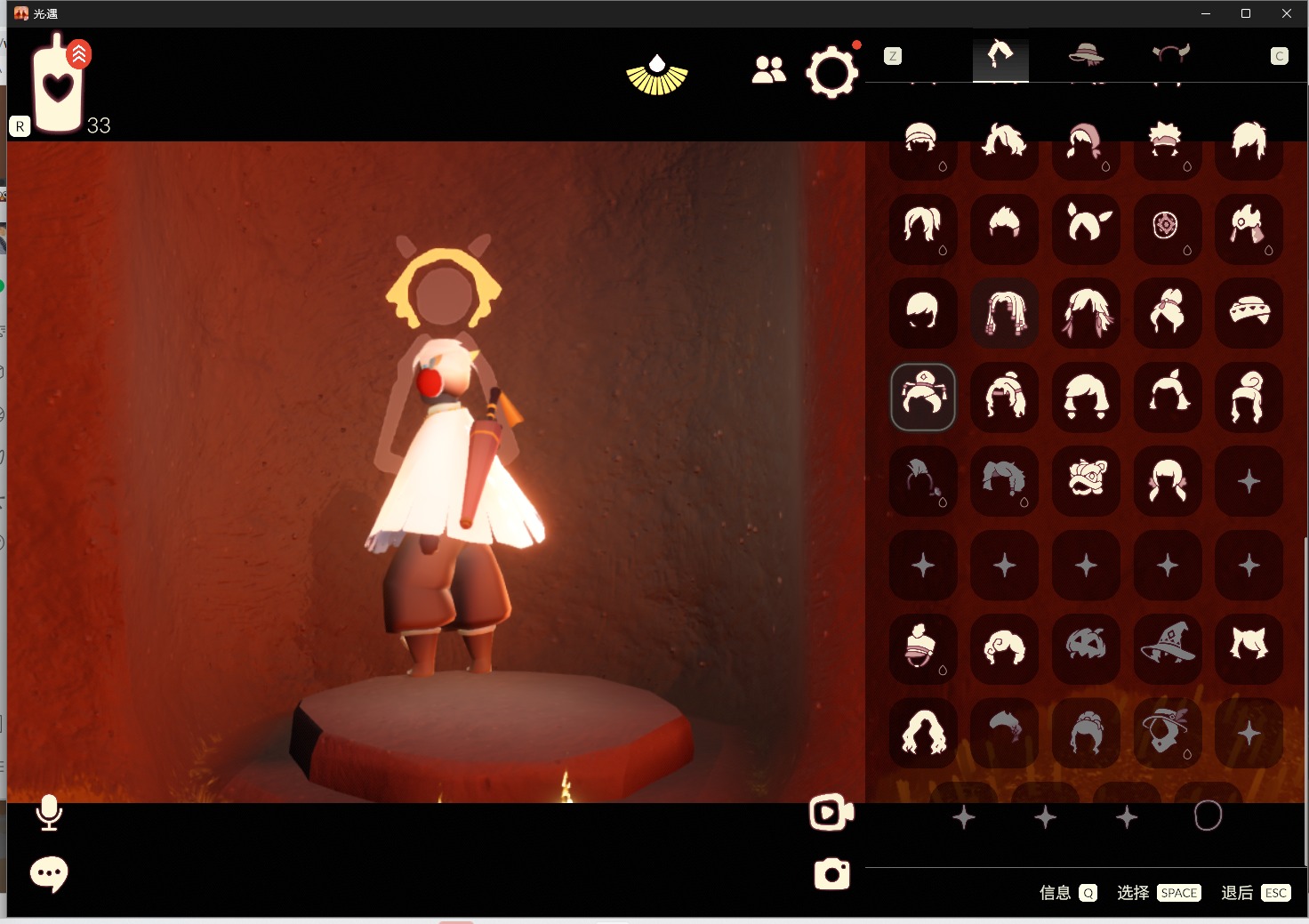
Task: Choose the greyed-out bun updo hairstyle
Action: (1086, 734)
